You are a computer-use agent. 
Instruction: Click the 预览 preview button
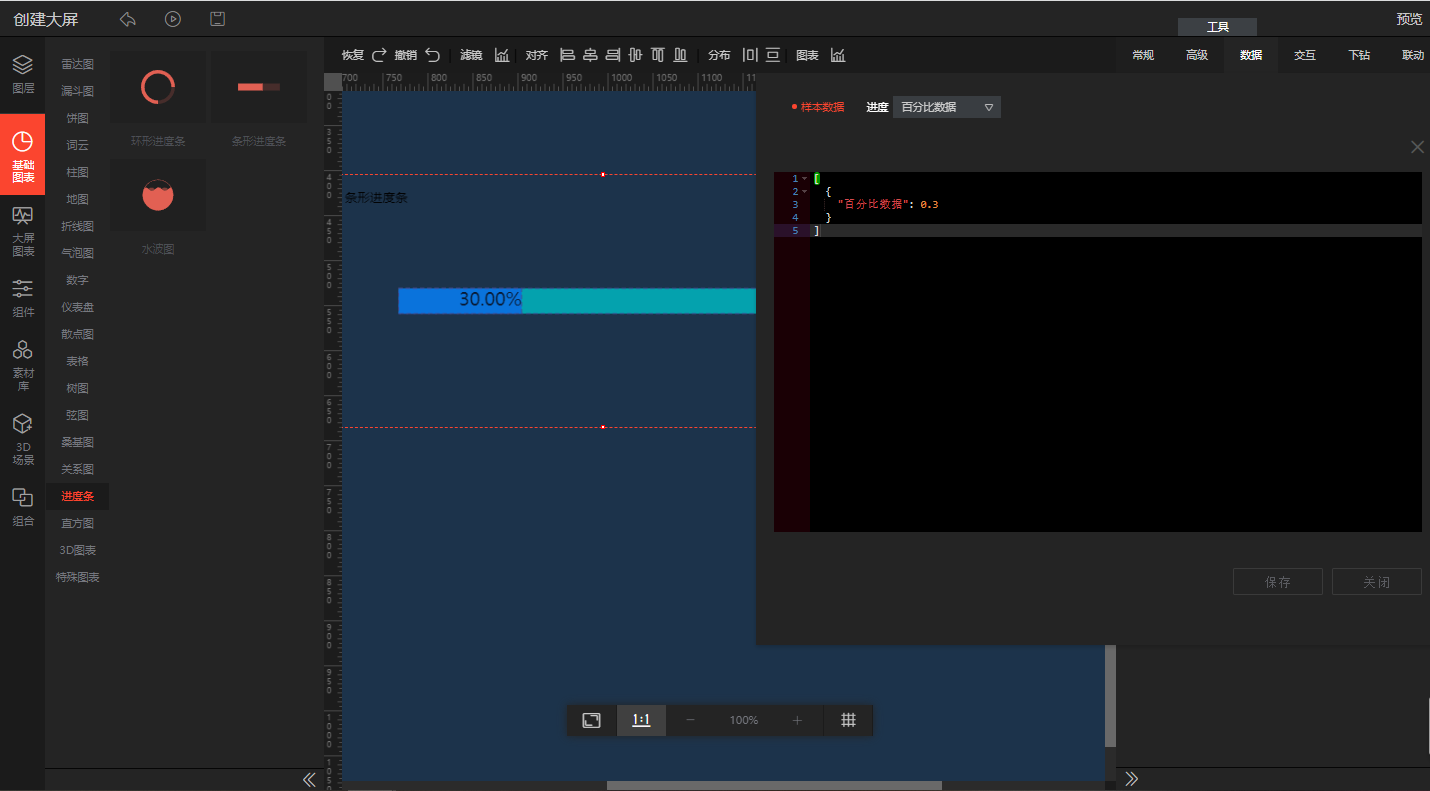[x=1409, y=19]
